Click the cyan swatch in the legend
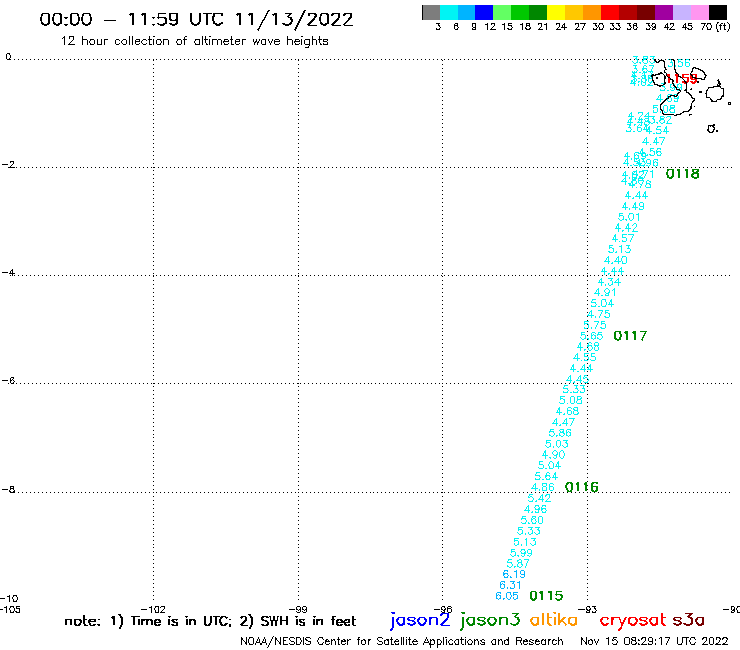 coord(448,12)
